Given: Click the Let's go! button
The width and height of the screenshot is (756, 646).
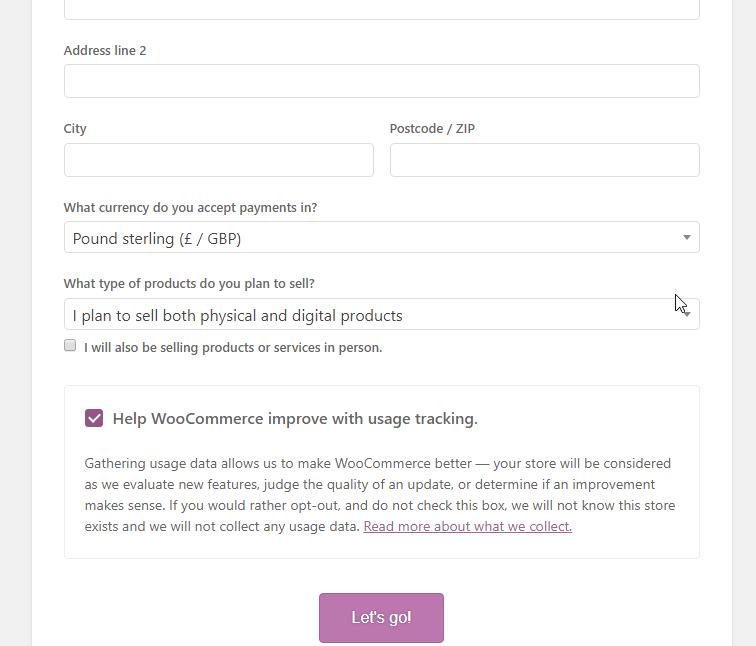Looking at the screenshot, I should [381, 618].
